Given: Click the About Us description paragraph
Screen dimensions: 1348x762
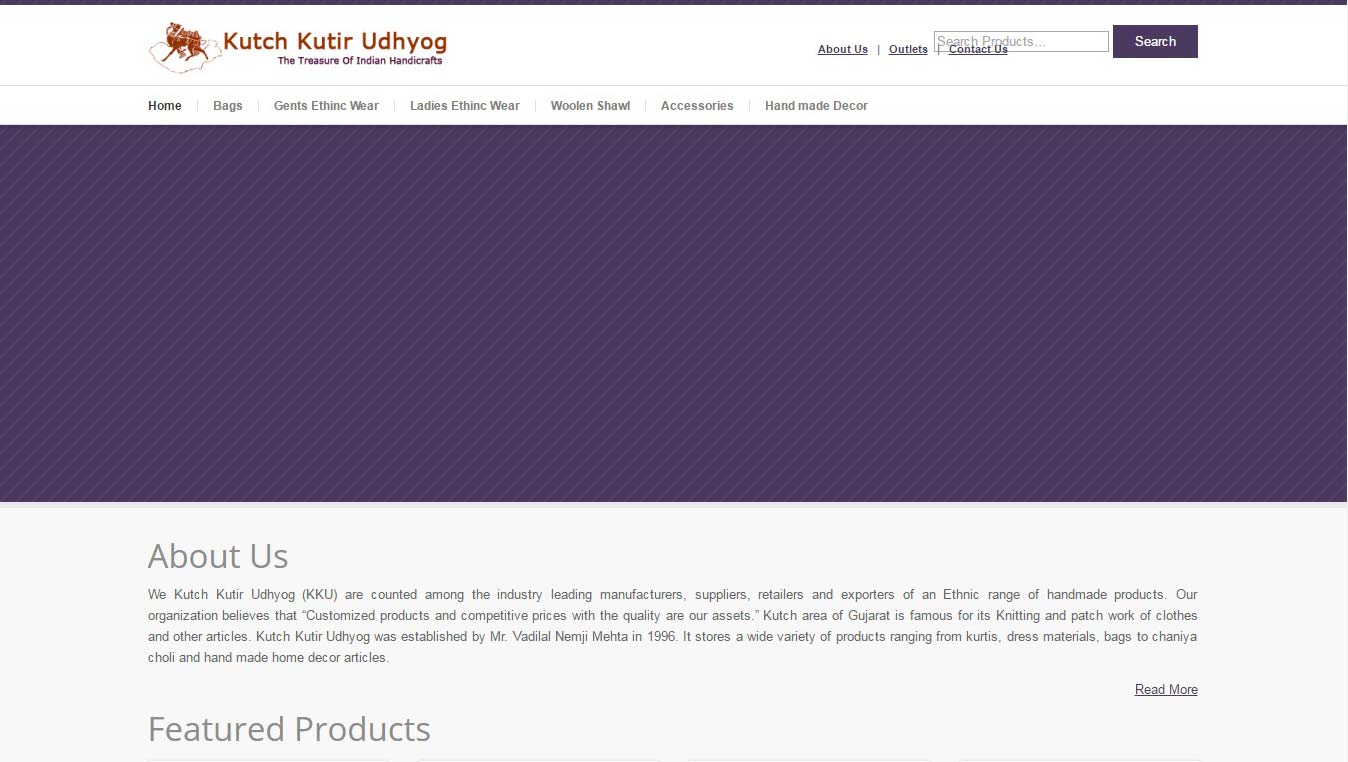Looking at the screenshot, I should click(672, 626).
